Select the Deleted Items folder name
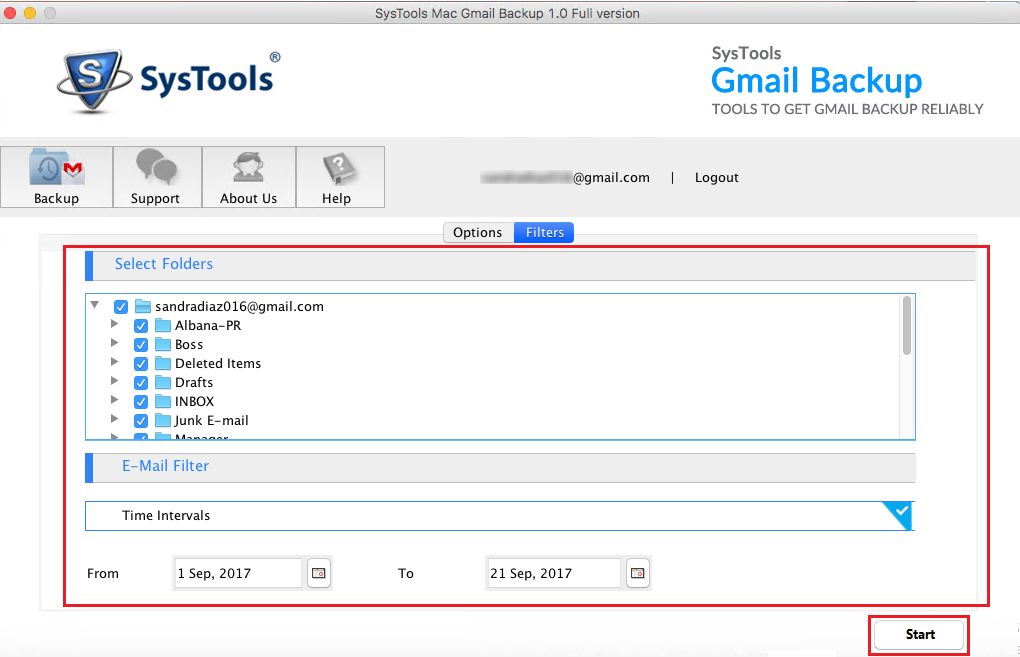Screen dimensions: 1020x657 click(x=218, y=363)
